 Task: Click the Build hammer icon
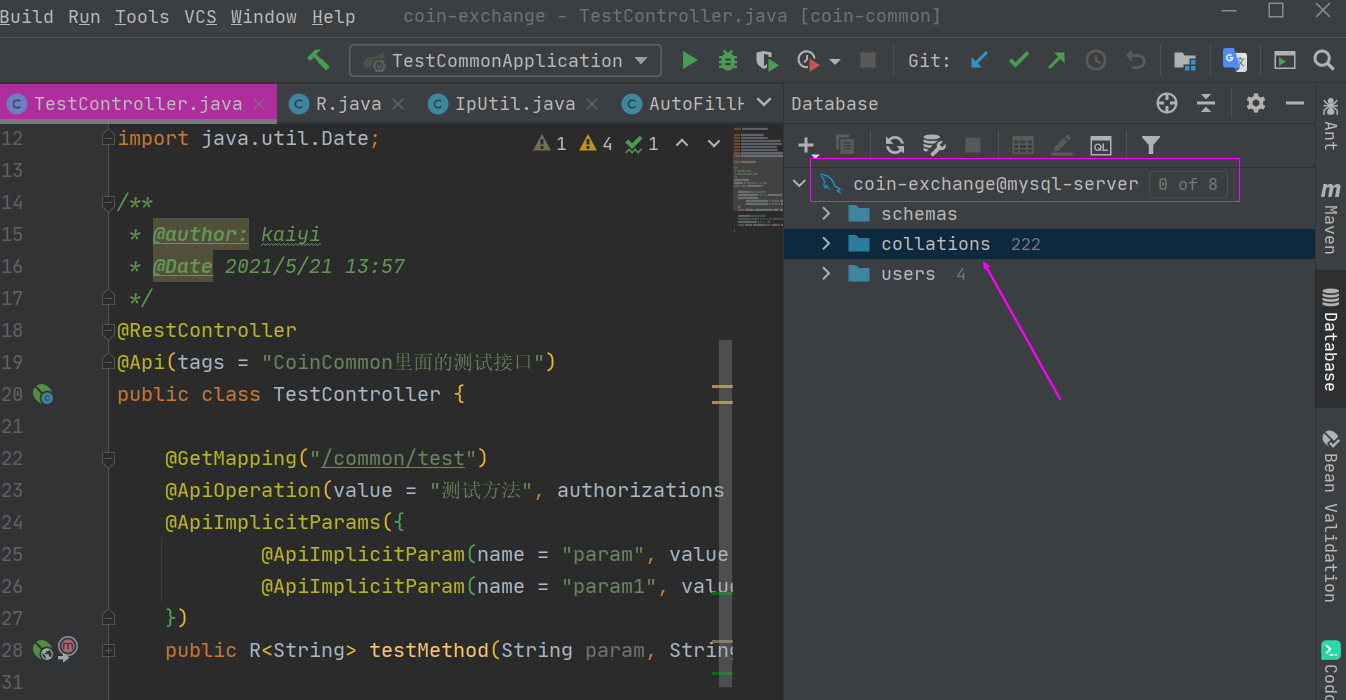pos(318,60)
